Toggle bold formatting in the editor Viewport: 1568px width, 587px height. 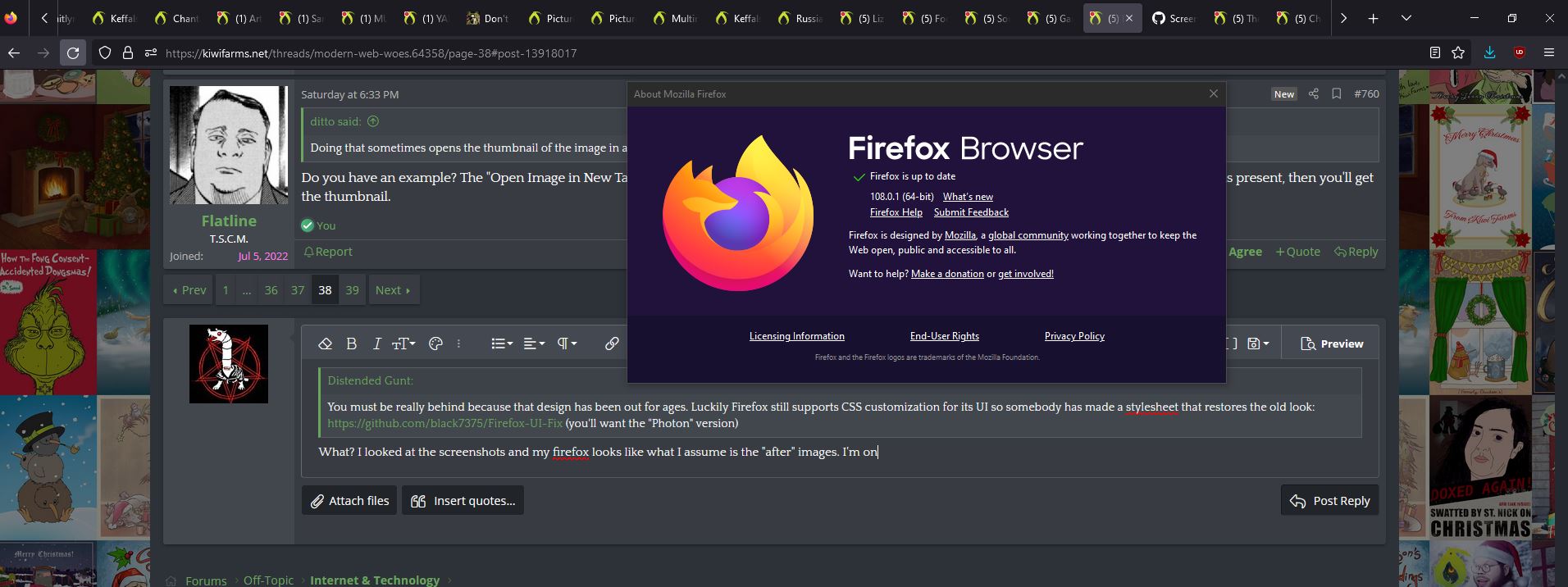352,344
